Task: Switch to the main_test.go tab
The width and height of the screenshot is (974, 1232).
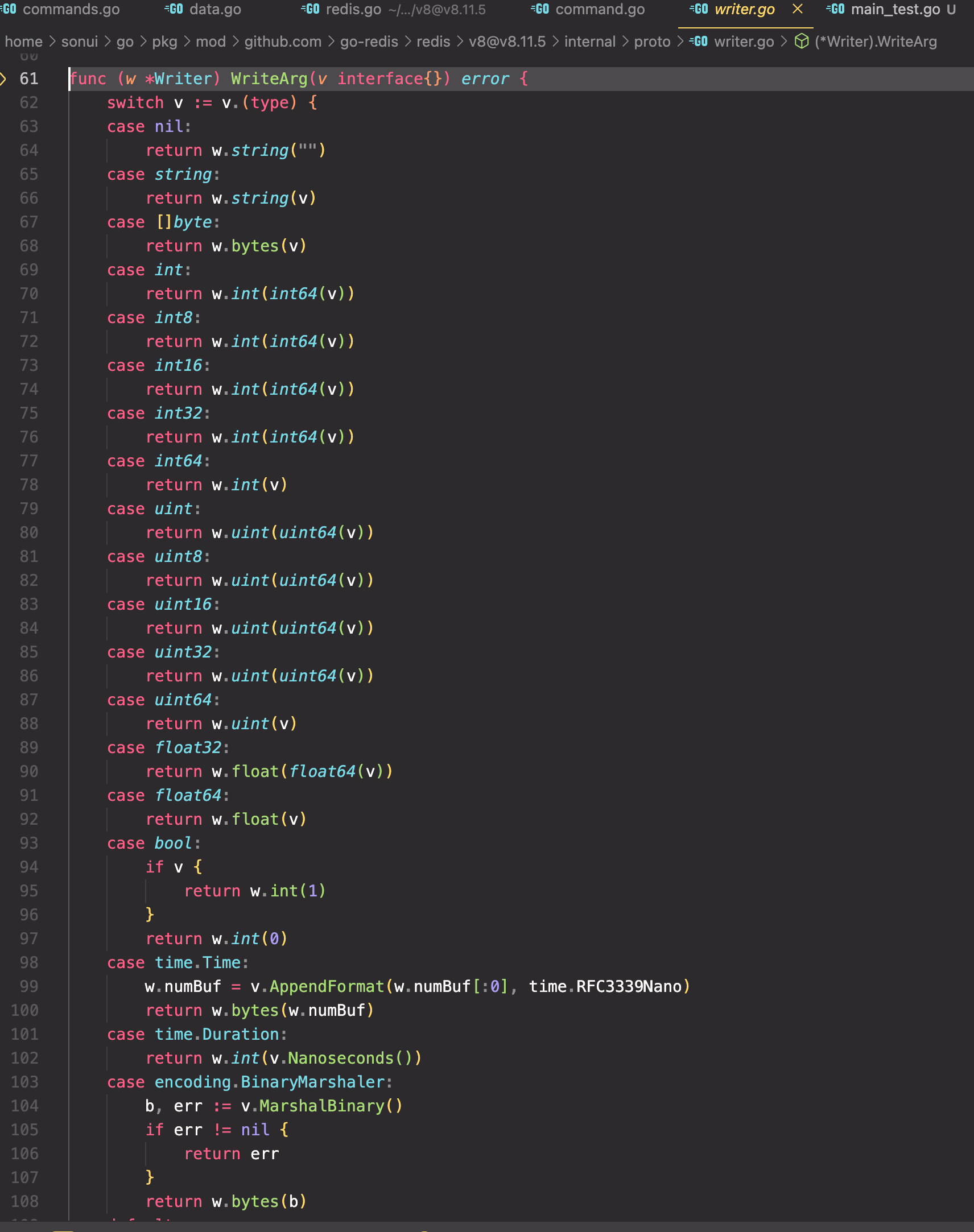Action: [x=895, y=9]
